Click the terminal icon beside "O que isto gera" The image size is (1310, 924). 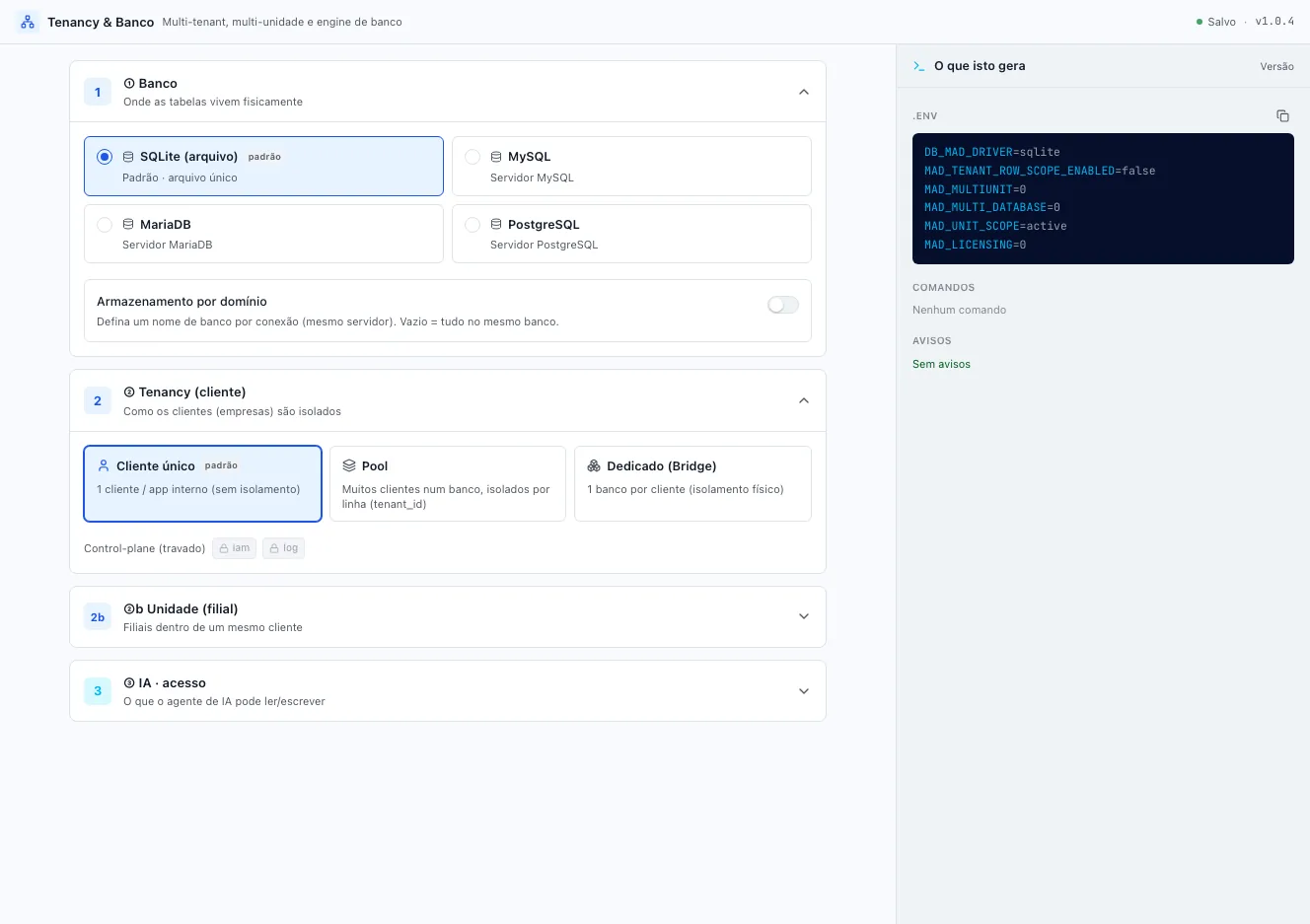919,66
